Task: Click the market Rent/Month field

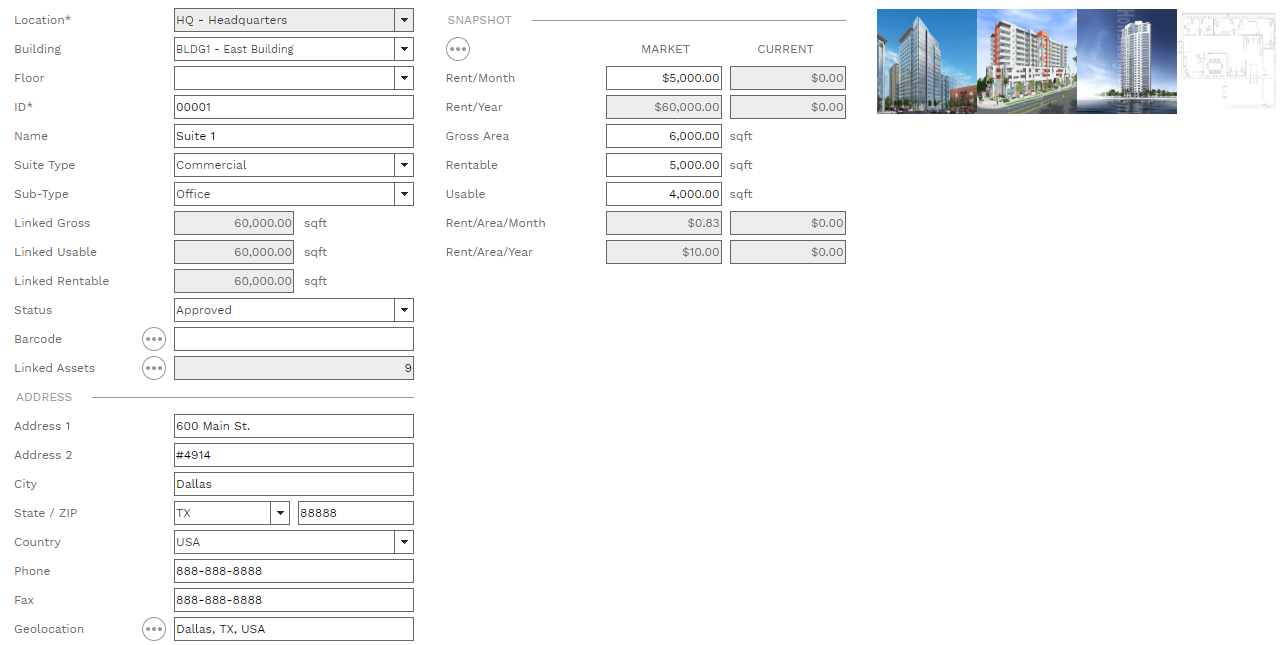Action: tap(663, 78)
